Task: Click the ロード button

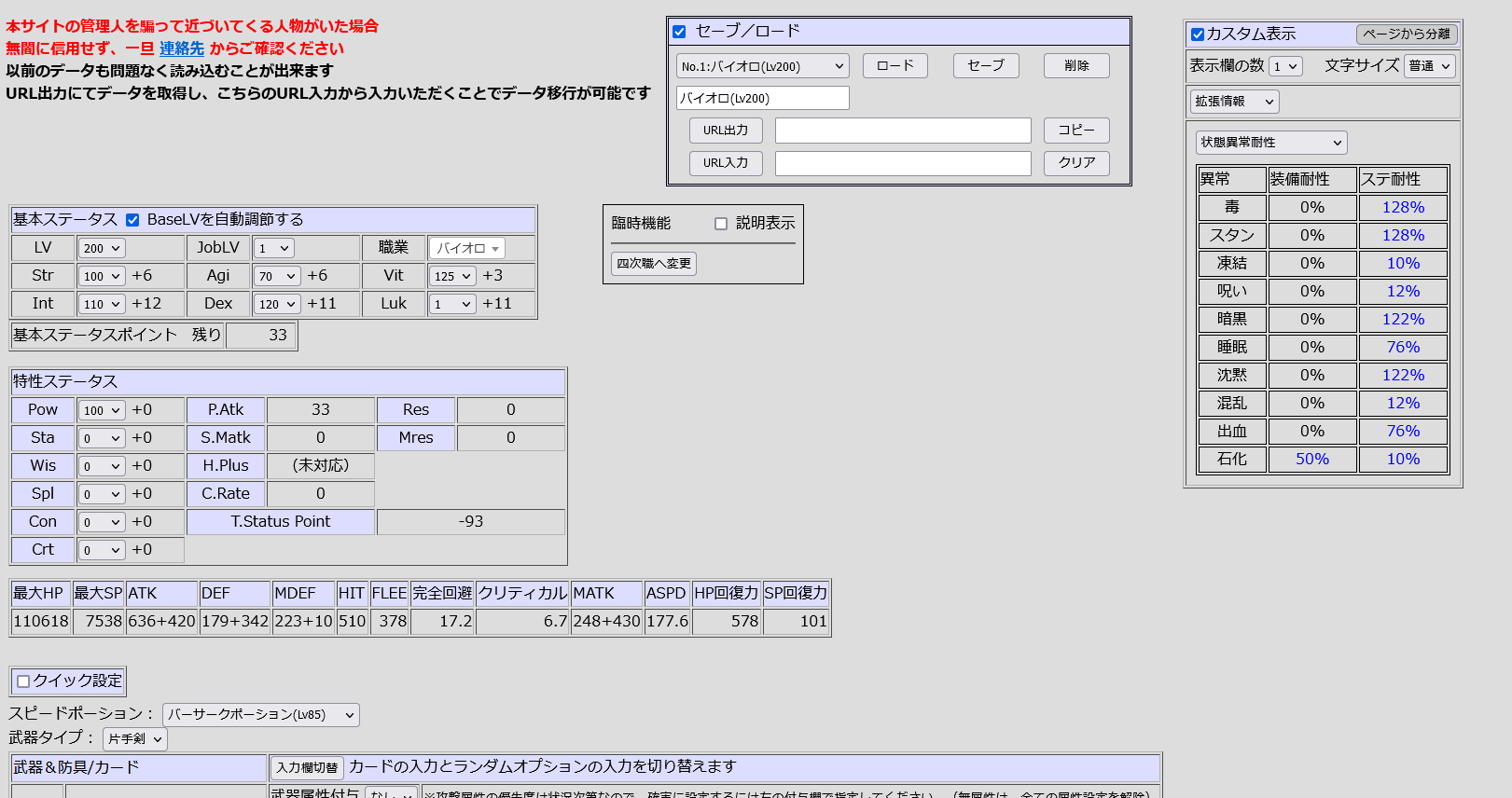Action: coord(895,66)
